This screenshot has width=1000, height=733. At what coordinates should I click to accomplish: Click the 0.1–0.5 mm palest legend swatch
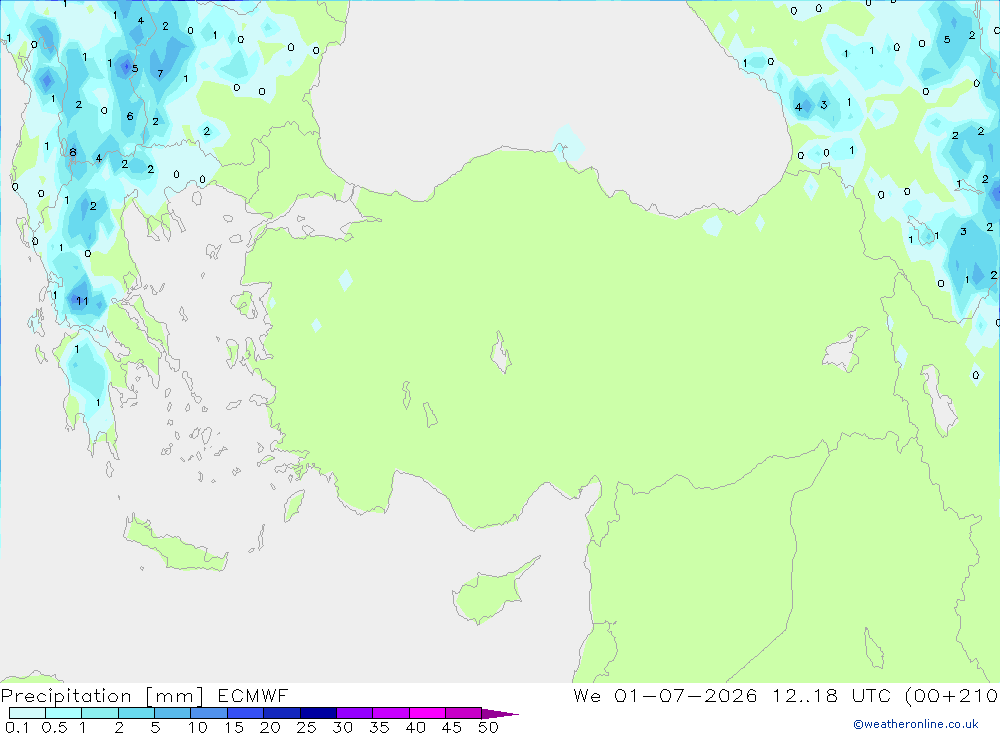point(27,713)
